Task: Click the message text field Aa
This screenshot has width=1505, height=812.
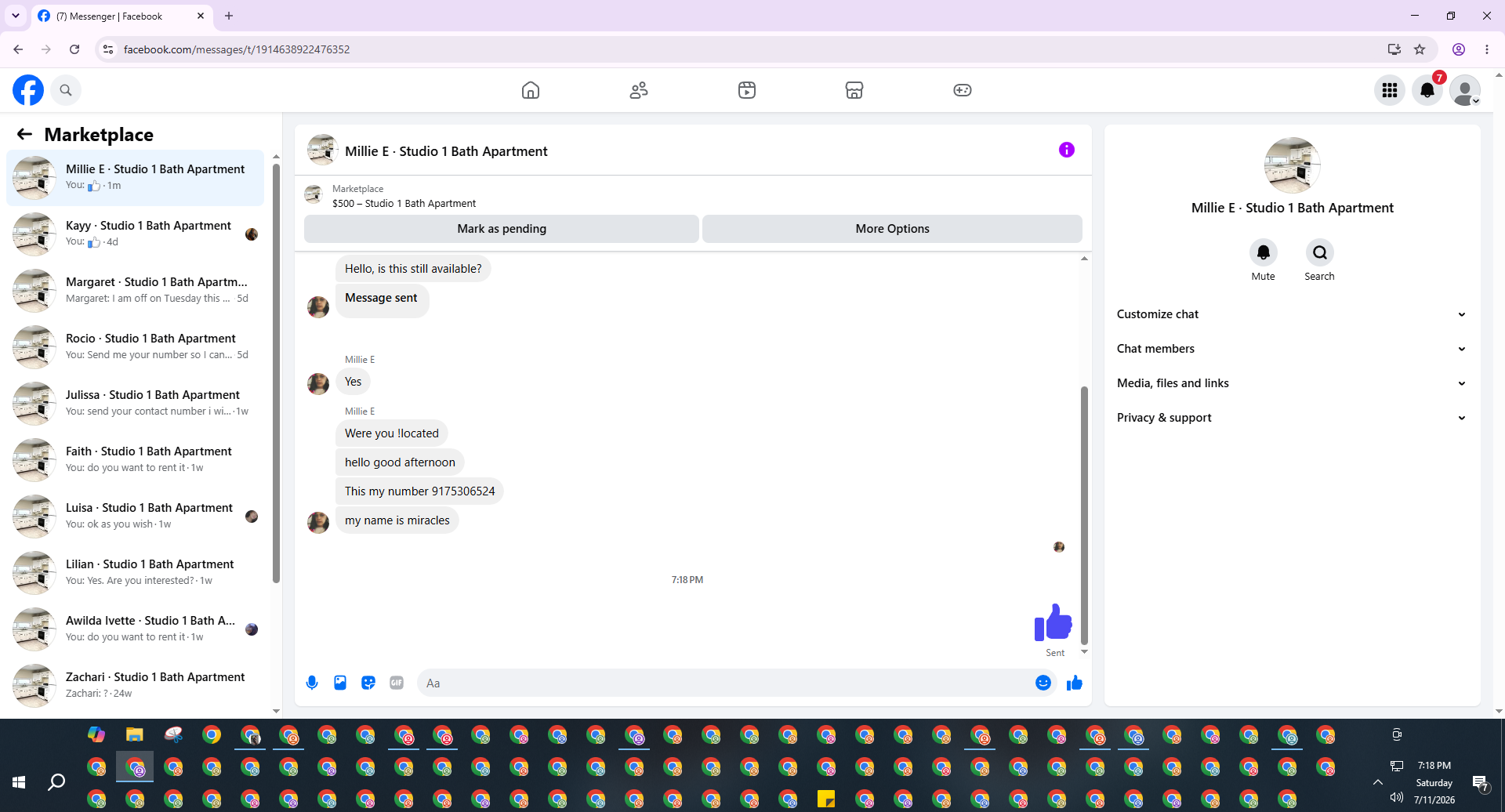Action: click(725, 683)
